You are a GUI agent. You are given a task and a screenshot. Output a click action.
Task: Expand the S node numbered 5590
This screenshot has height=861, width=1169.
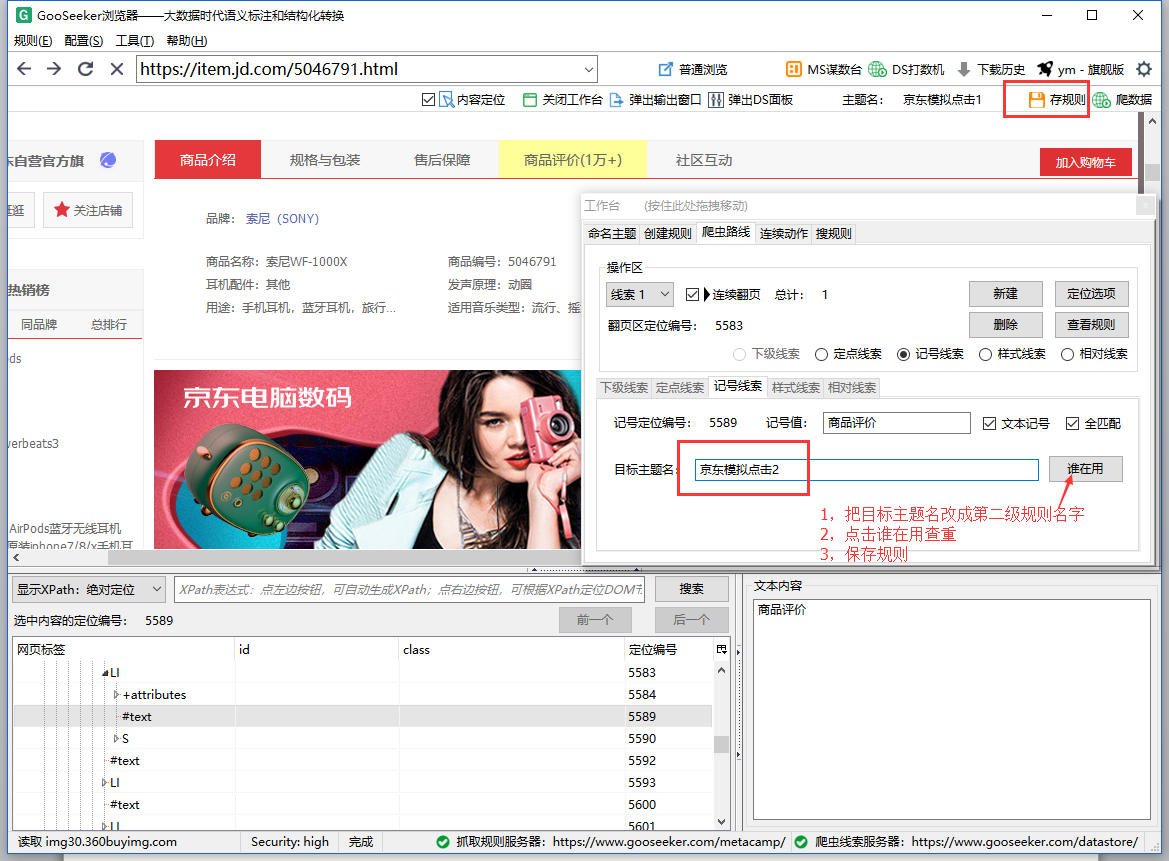116,739
